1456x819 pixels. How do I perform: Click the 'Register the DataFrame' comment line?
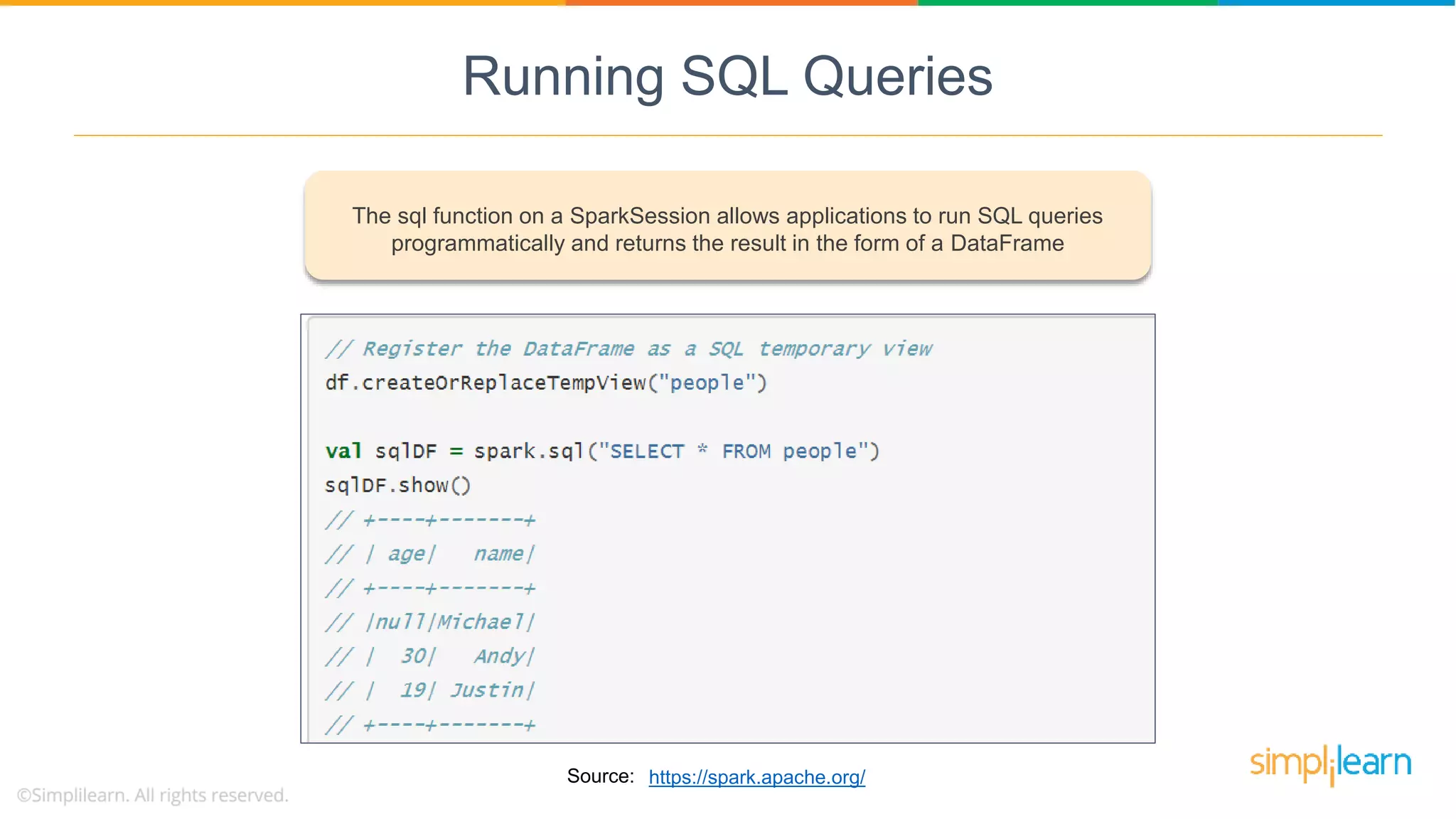[628, 349]
